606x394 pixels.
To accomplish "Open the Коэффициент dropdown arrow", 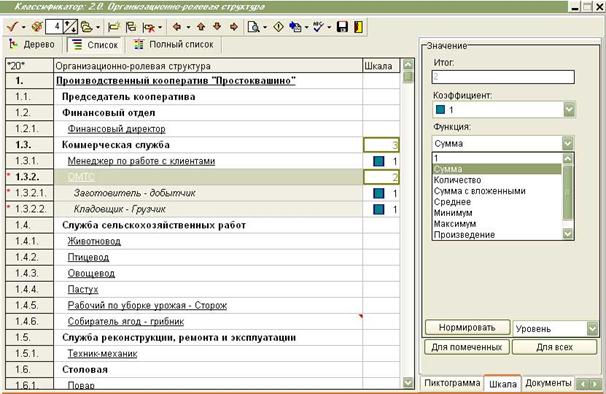I will pyautogui.click(x=569, y=110).
